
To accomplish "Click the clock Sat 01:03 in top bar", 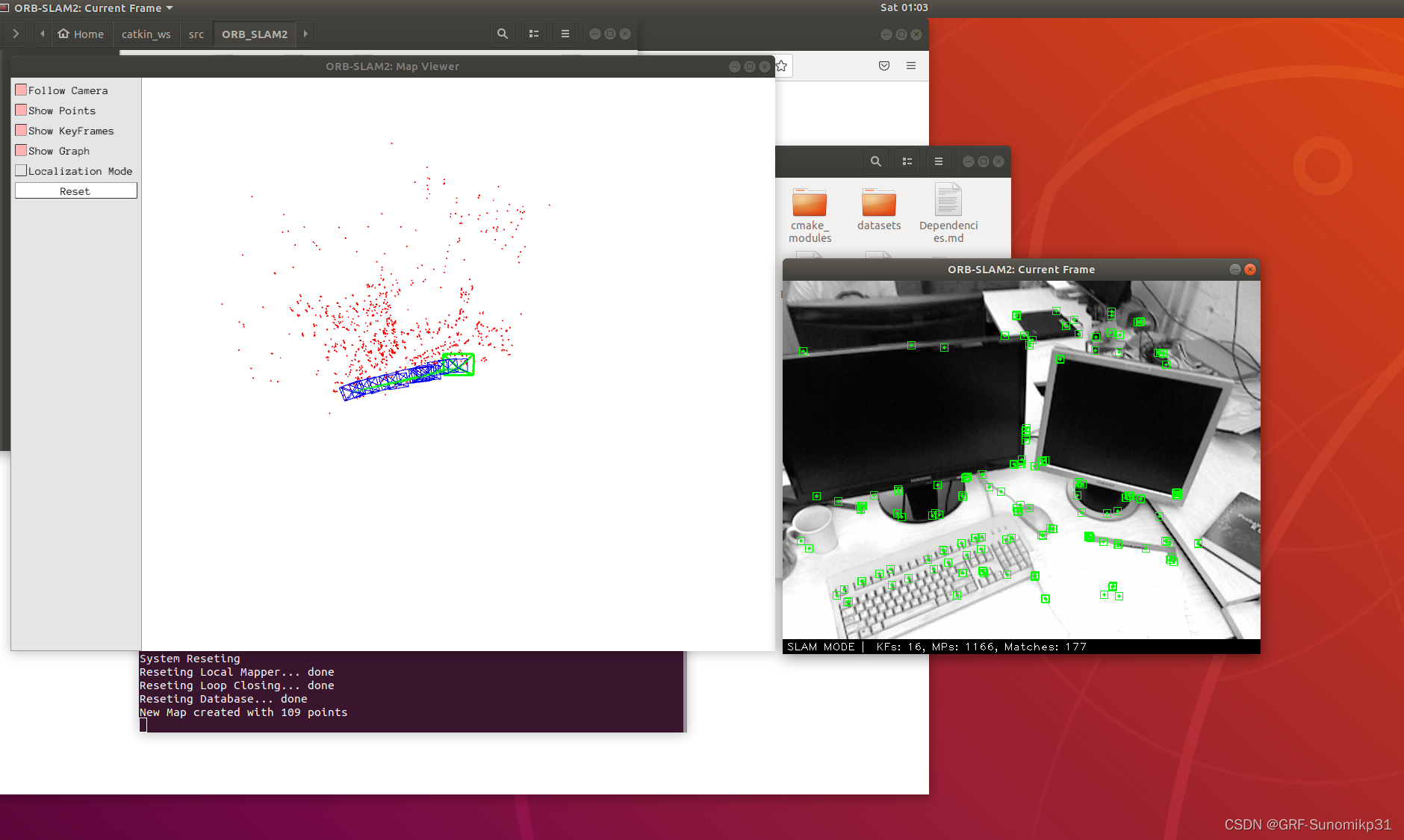I will 904,7.
